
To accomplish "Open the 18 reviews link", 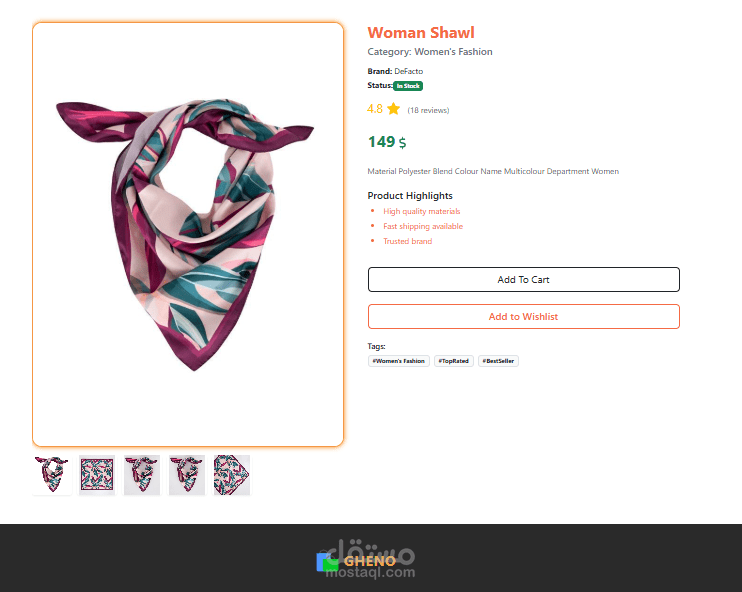I will pos(428,110).
